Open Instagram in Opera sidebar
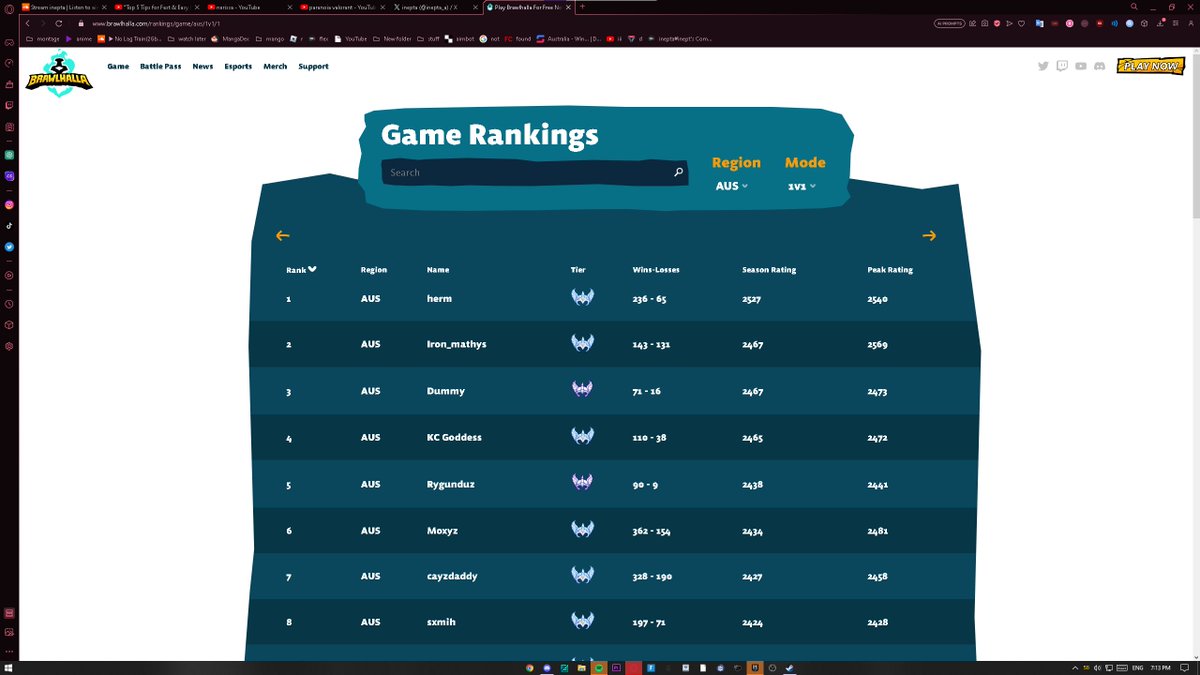 click(x=9, y=205)
